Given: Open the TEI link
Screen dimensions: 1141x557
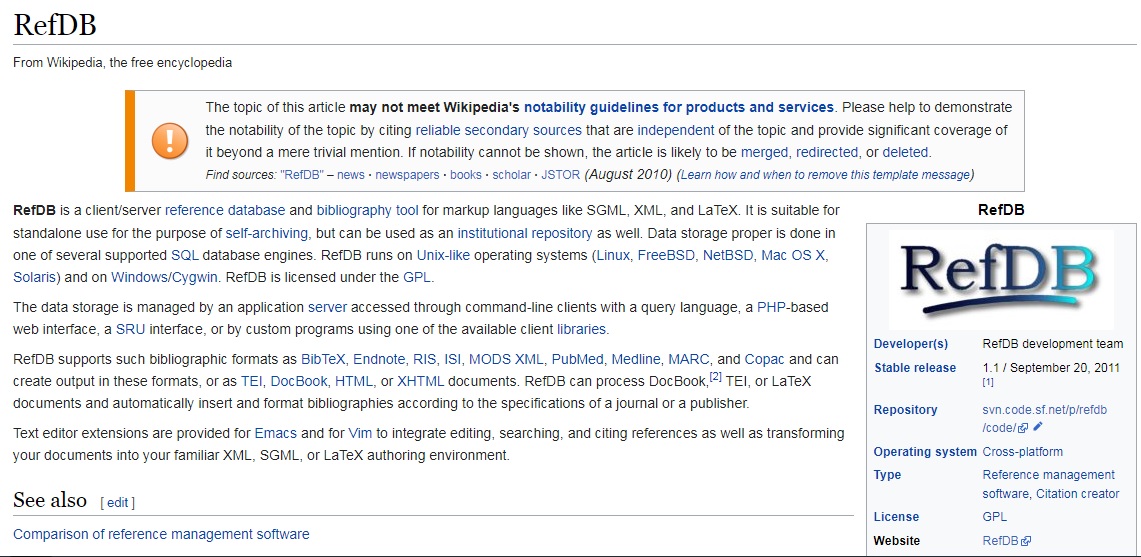Looking at the screenshot, I should [x=253, y=382].
